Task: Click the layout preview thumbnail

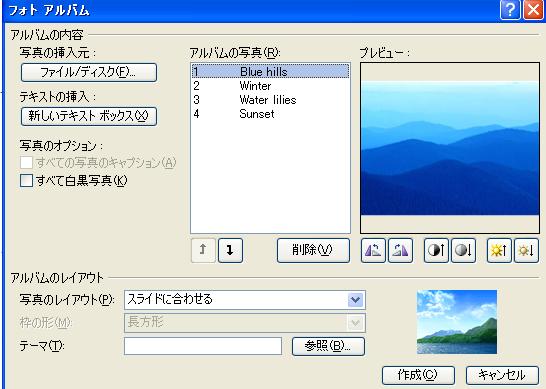Action: (x=457, y=322)
